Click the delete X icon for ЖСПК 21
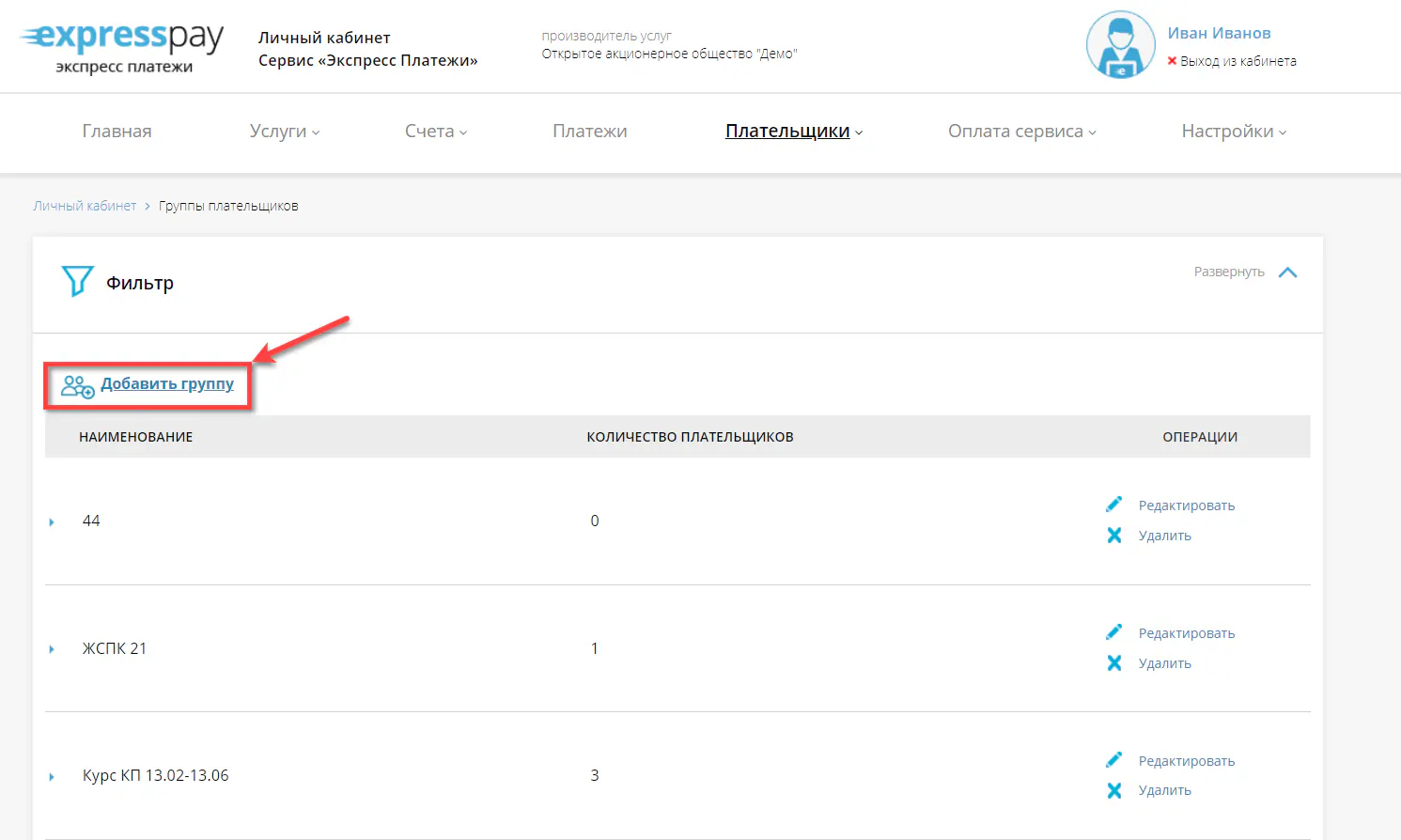This screenshot has height=840, width=1401. 1114,663
